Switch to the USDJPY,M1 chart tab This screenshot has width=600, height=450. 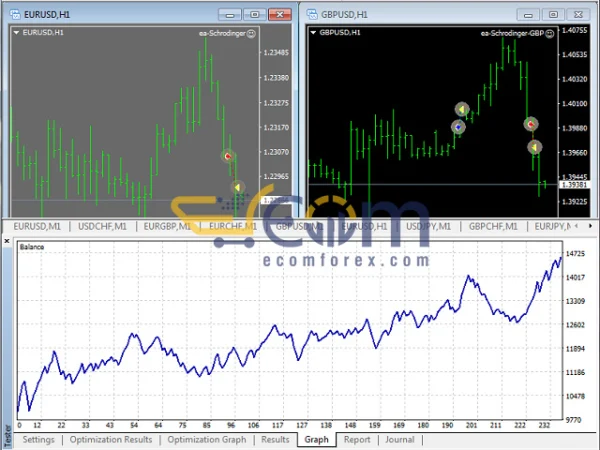(x=428, y=227)
